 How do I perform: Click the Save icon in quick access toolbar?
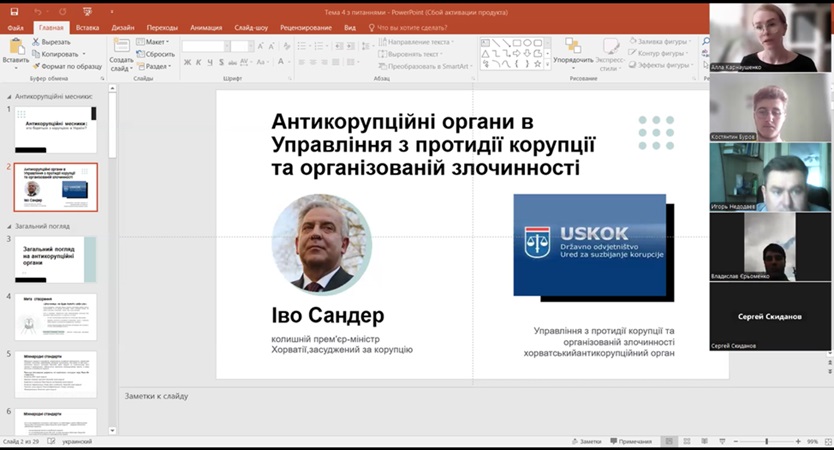pyautogui.click(x=14, y=12)
